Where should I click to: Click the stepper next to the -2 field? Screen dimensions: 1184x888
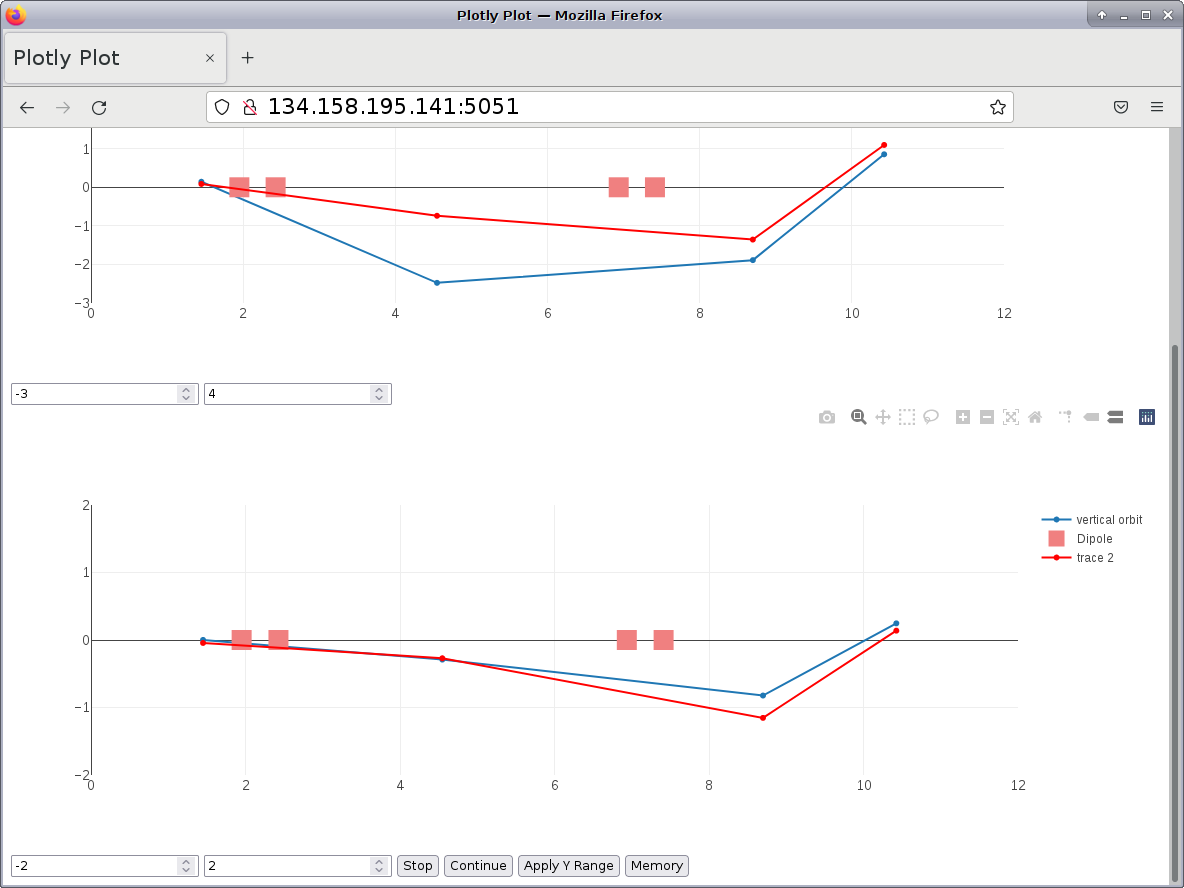(x=186, y=865)
